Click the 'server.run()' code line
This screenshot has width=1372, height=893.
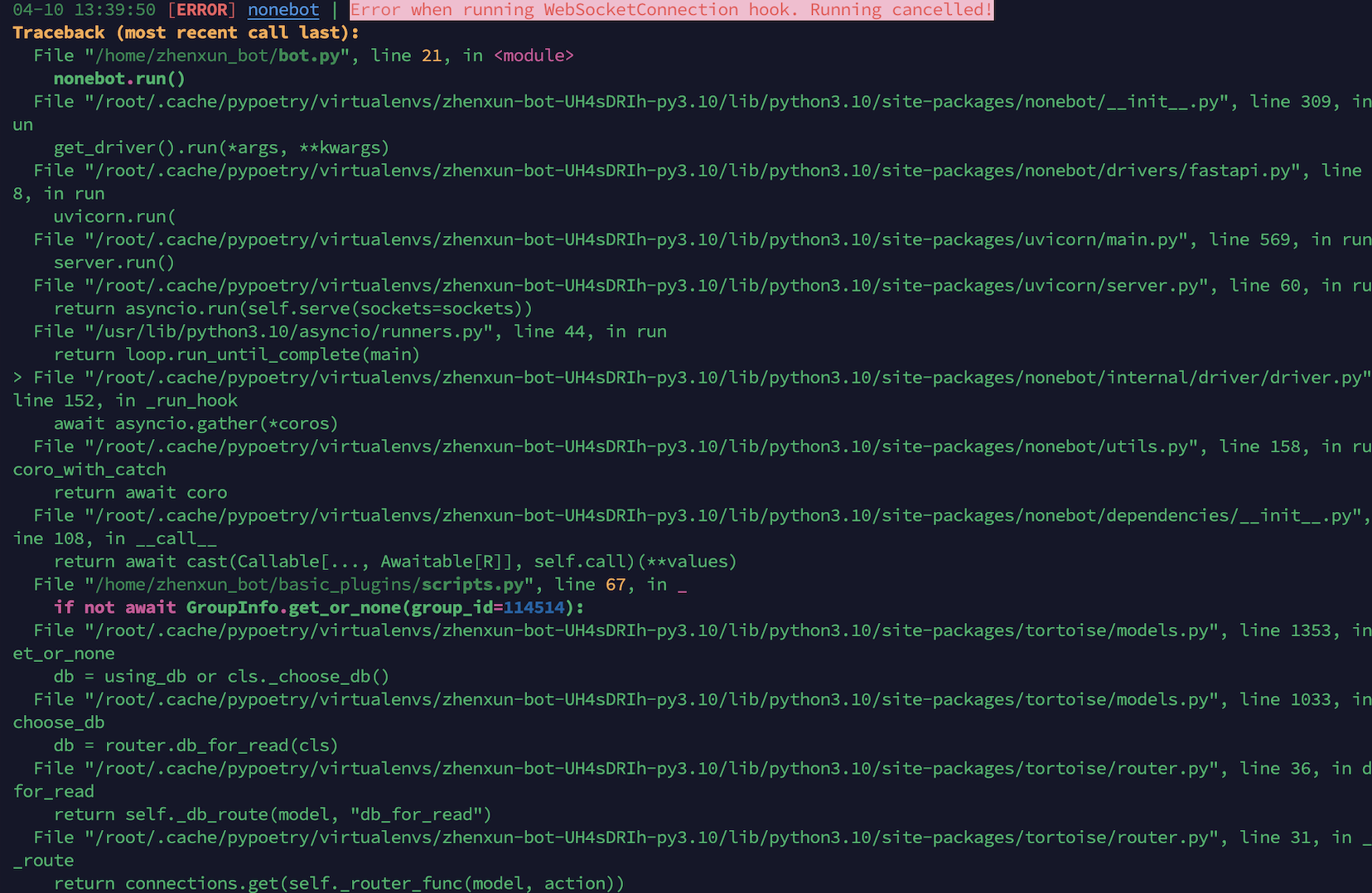coord(114,263)
